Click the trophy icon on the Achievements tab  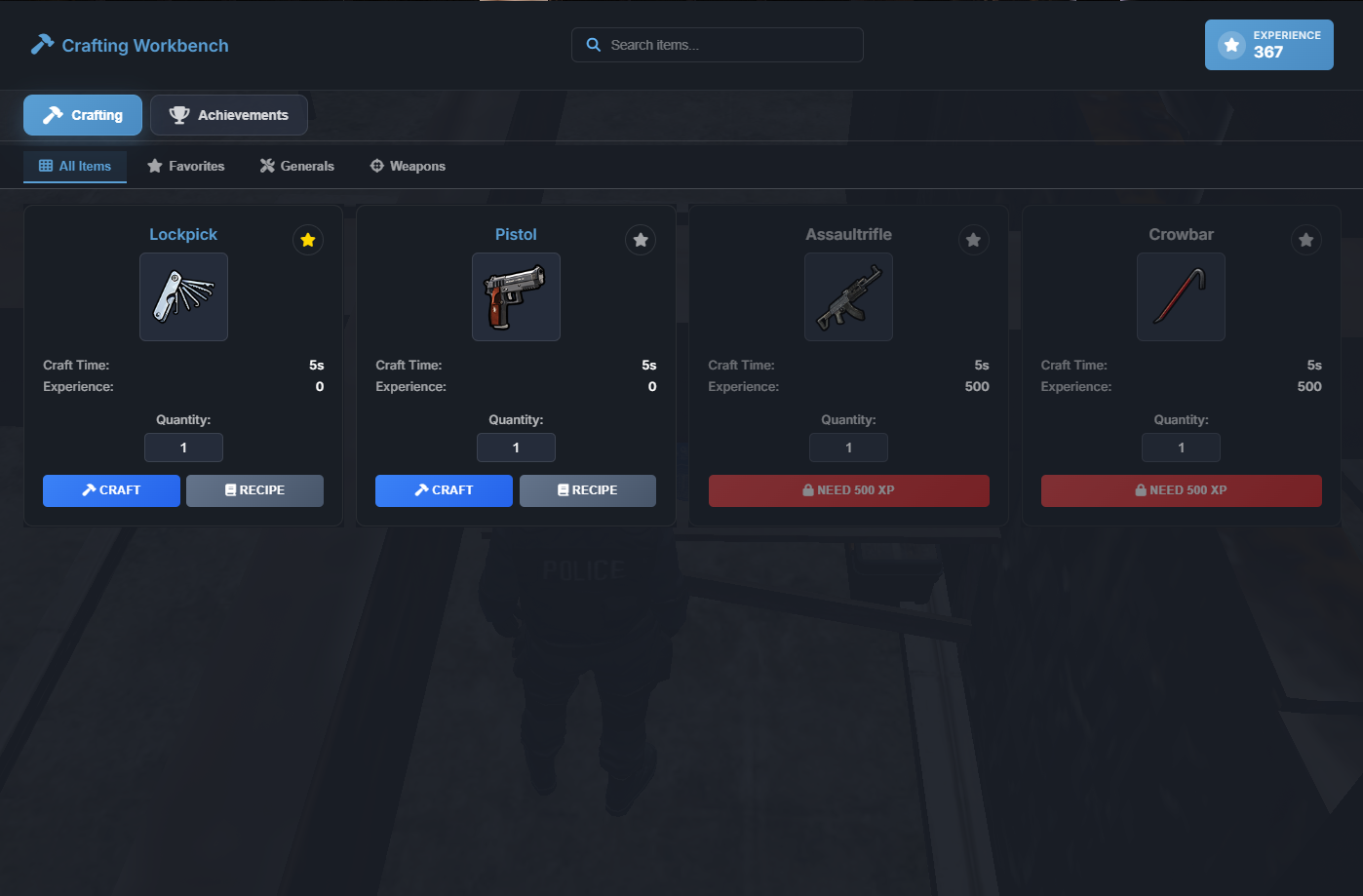click(x=178, y=114)
